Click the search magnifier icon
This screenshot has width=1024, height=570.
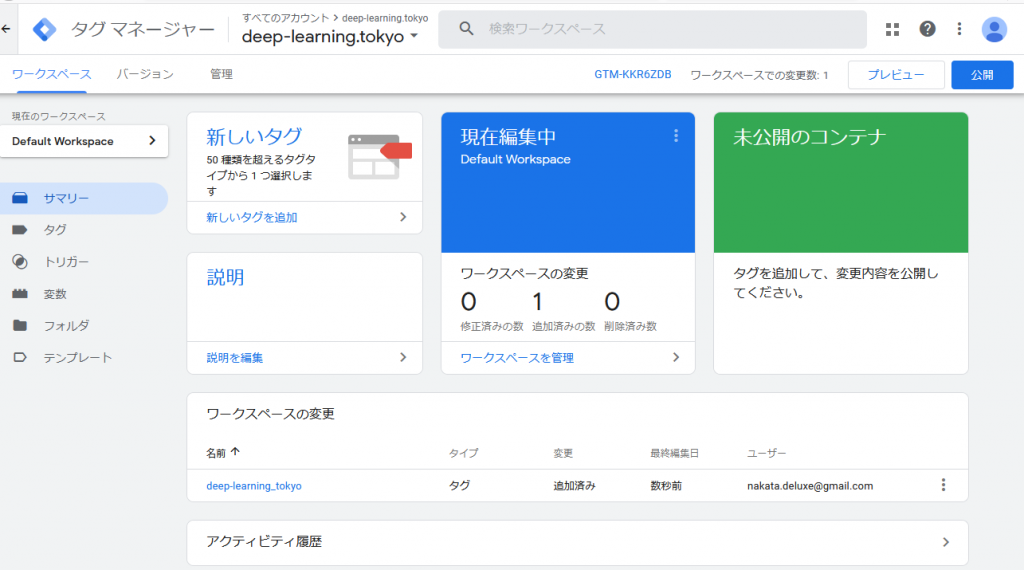pos(466,29)
